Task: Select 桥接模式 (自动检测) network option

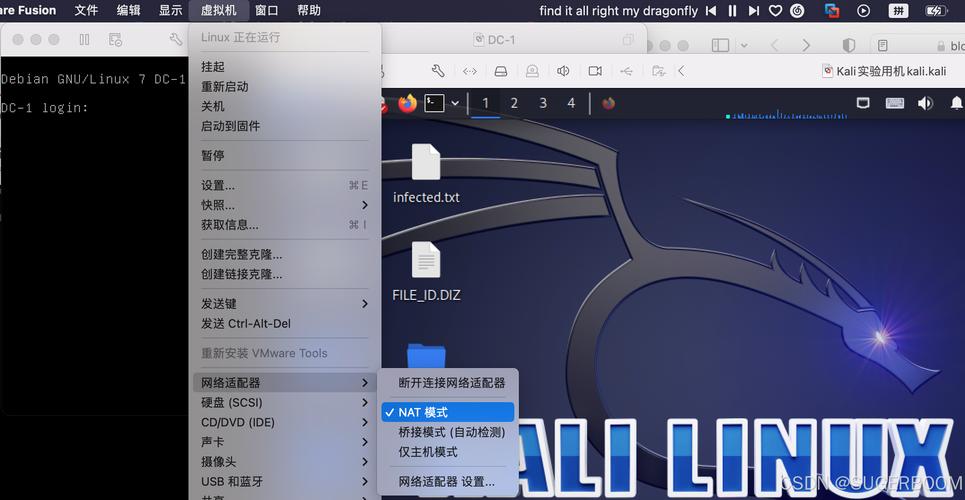Action: coord(448,432)
